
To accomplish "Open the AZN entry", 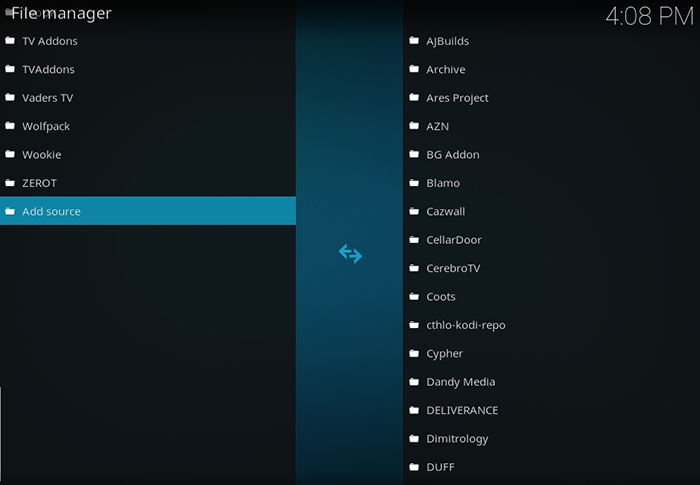I will coord(551,126).
